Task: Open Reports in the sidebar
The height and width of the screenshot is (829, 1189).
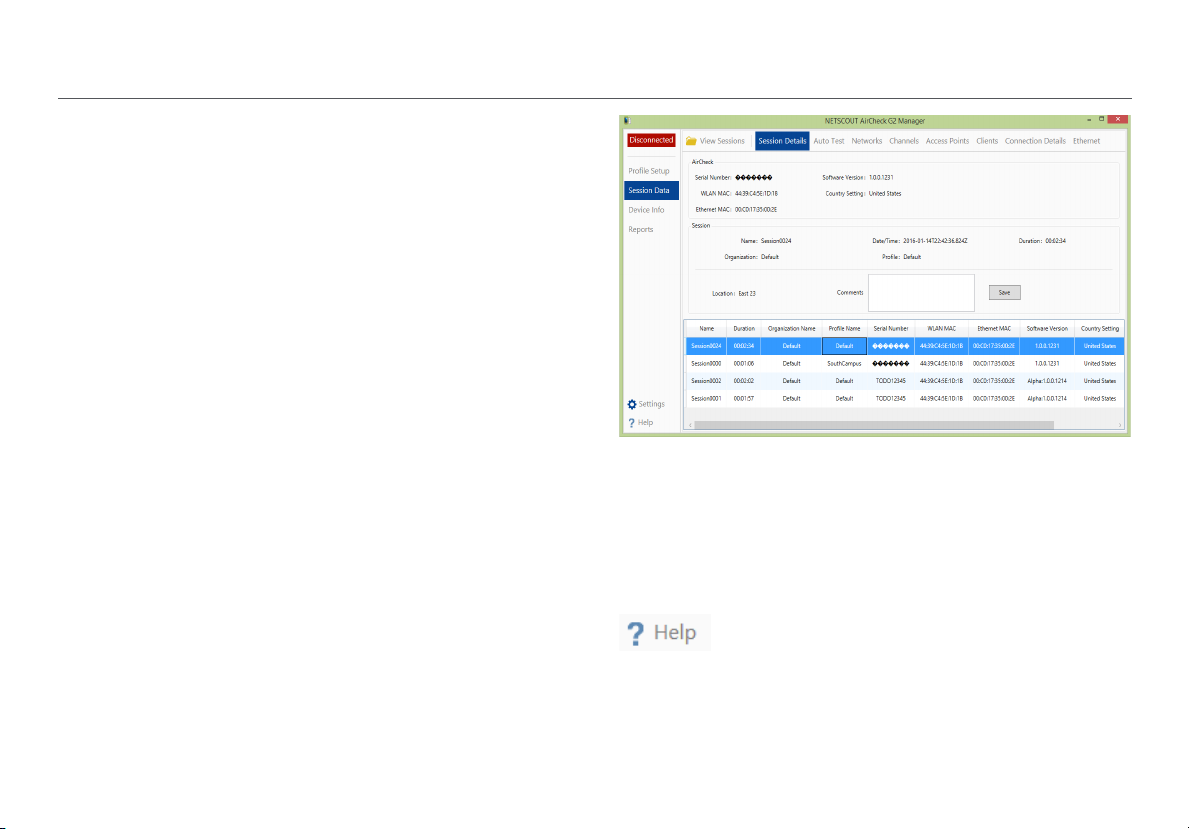Action: click(641, 230)
